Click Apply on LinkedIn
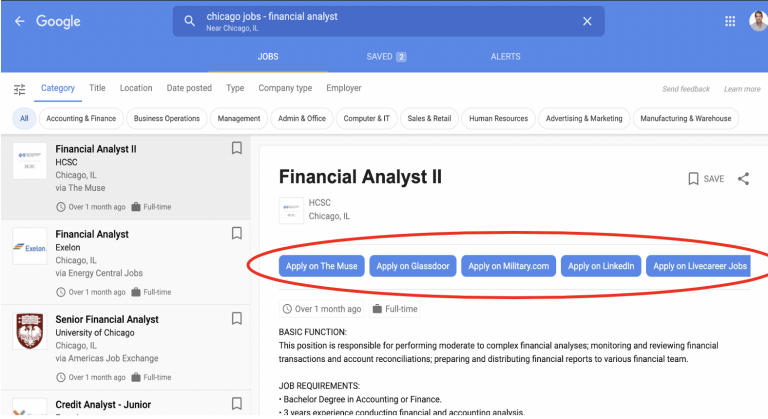 tap(601, 266)
